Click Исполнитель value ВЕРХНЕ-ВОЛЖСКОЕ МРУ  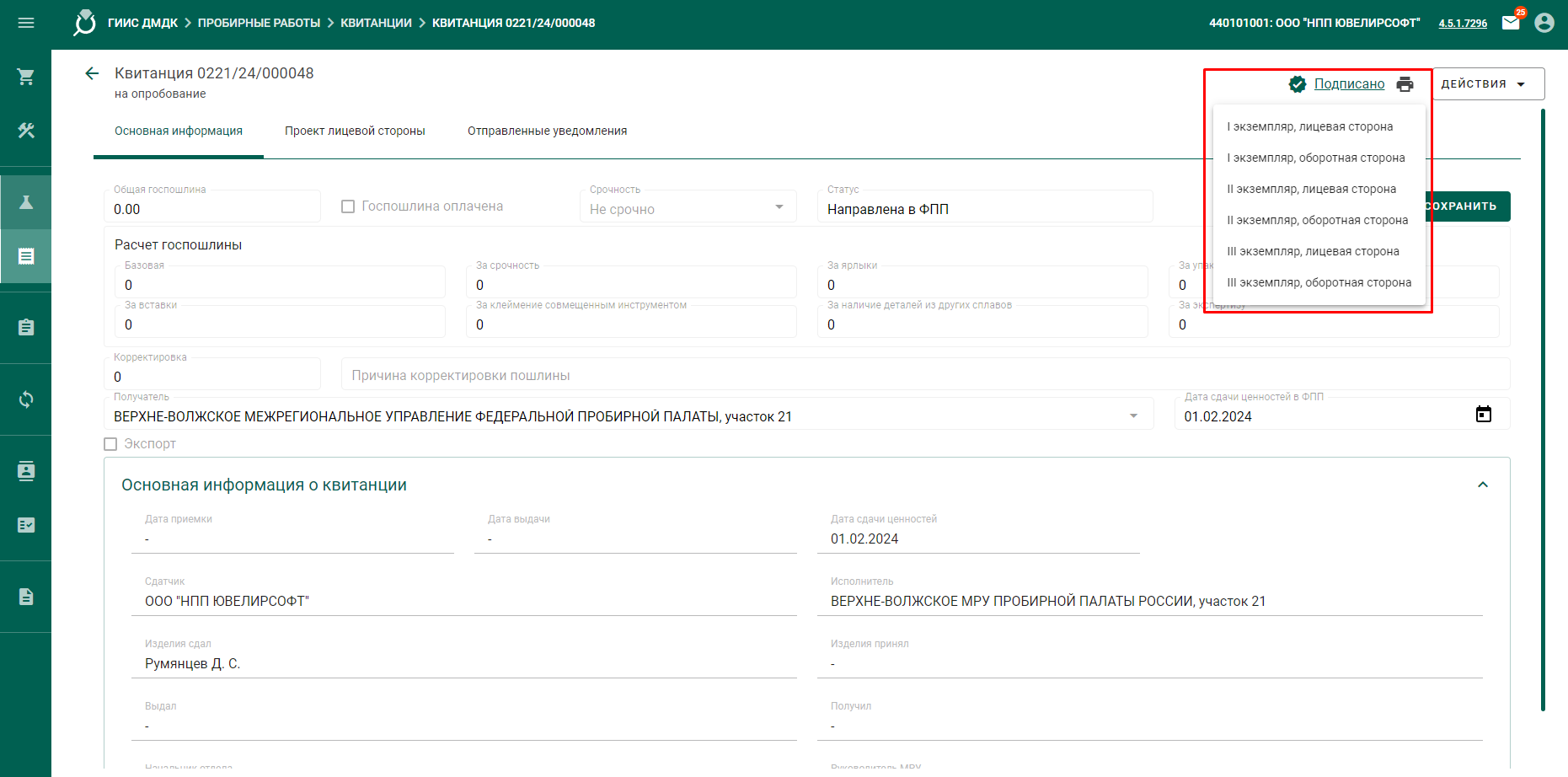(x=1048, y=601)
